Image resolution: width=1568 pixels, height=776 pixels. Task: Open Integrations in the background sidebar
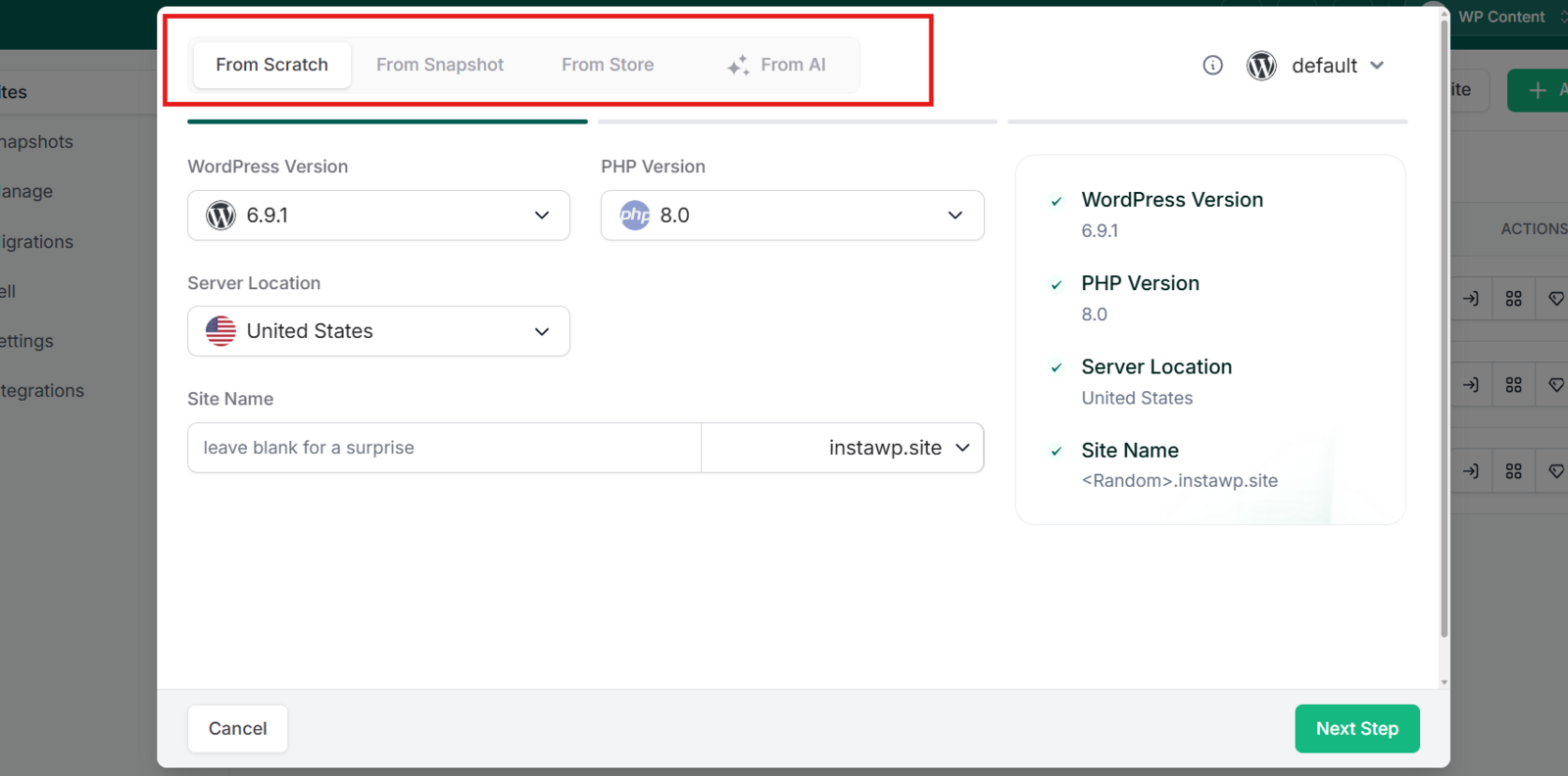point(42,391)
